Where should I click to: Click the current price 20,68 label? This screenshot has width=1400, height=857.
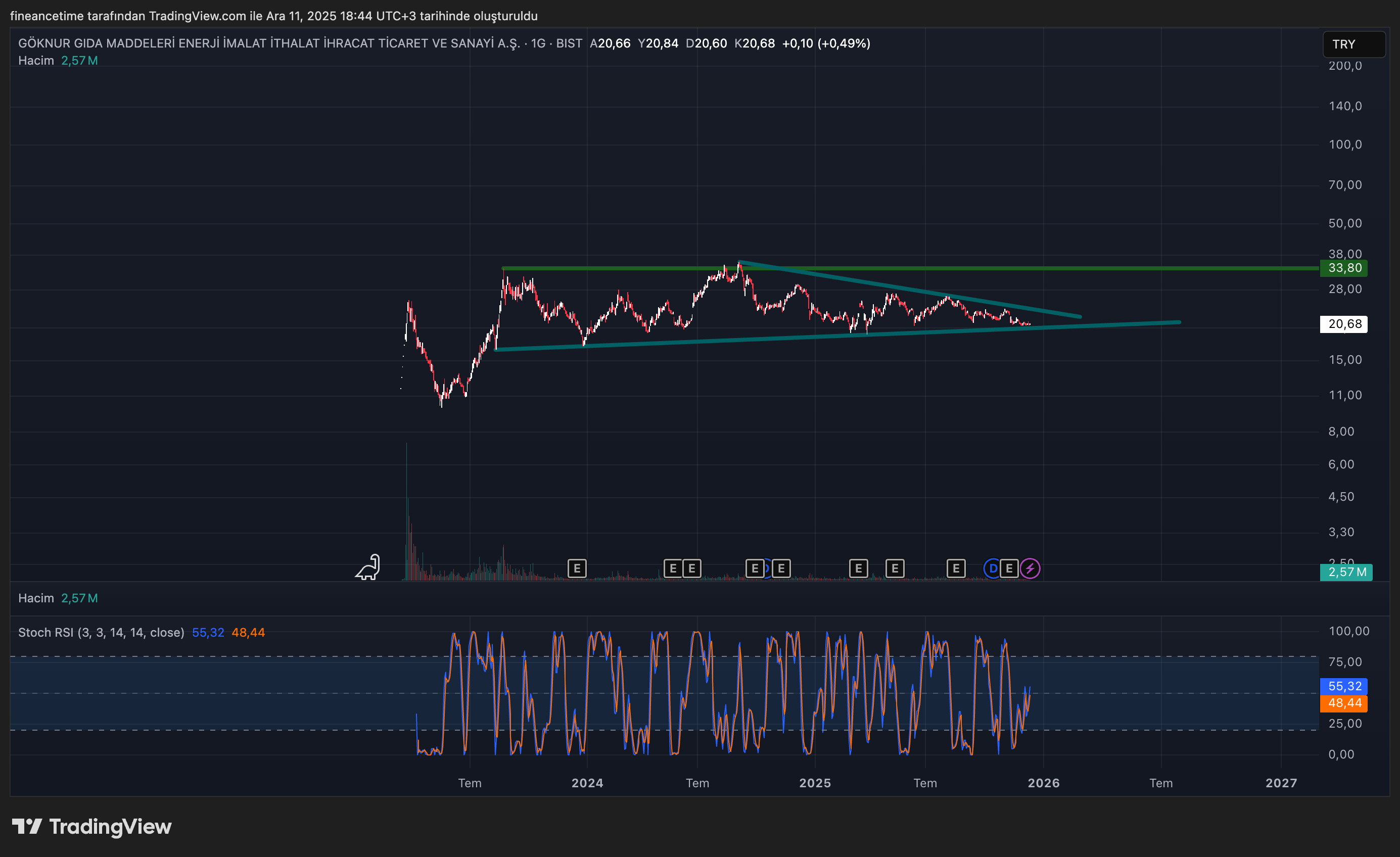tap(1344, 324)
